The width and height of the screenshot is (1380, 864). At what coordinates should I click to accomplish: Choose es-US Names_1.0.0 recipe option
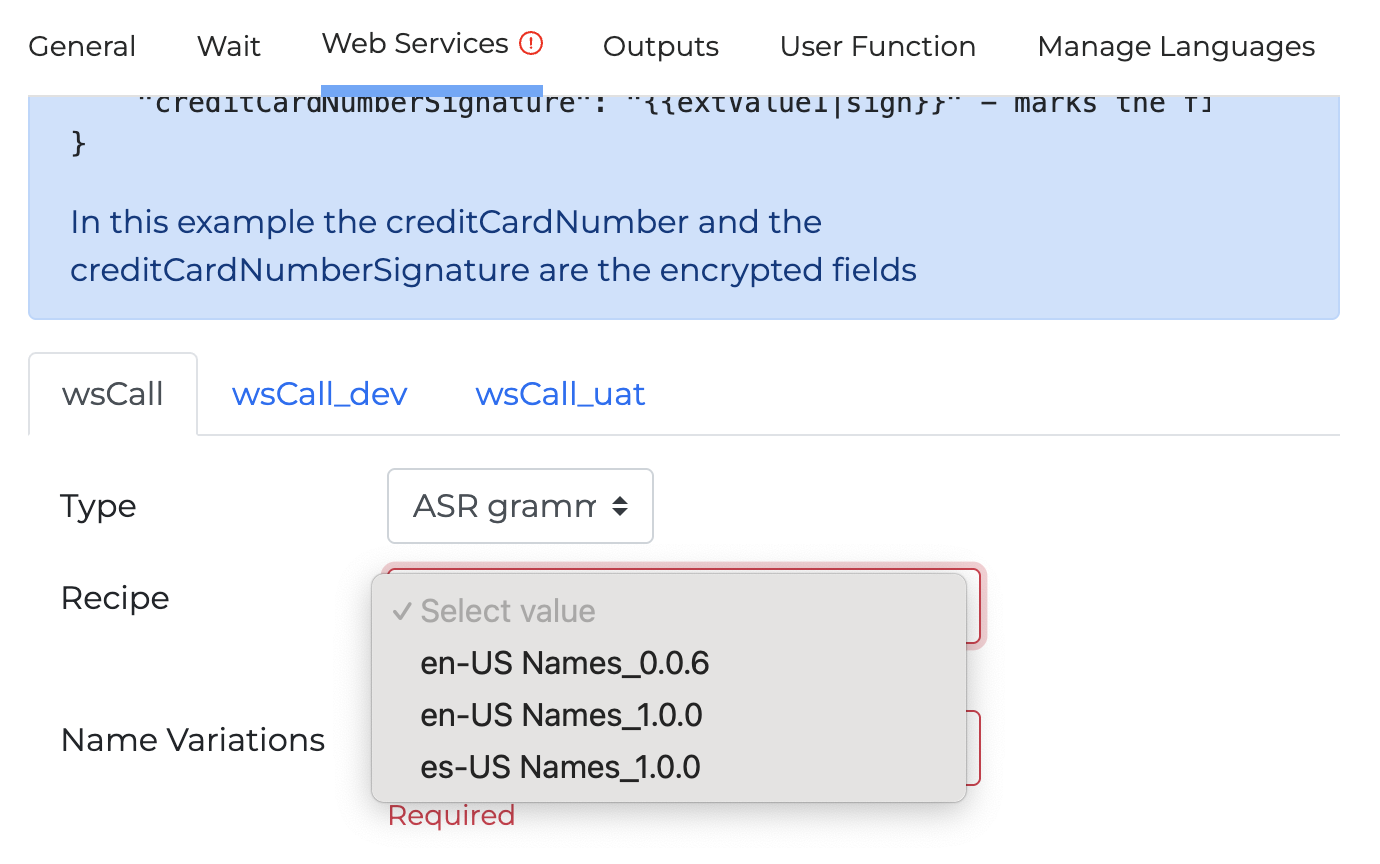pos(560,768)
